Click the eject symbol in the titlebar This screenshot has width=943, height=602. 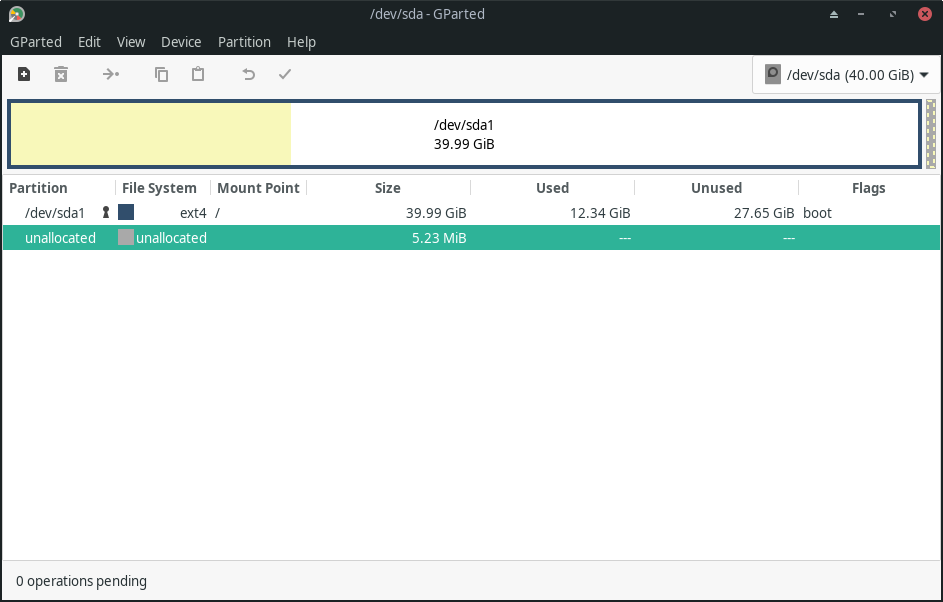click(835, 13)
